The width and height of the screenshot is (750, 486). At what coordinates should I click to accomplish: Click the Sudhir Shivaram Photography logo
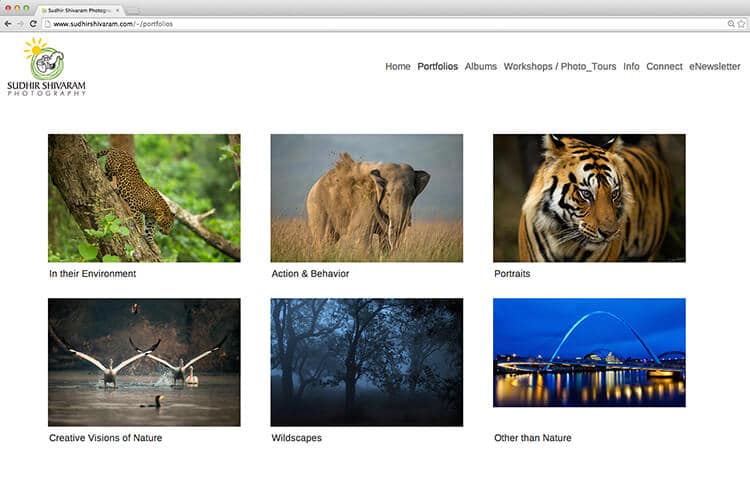[x=46, y=66]
